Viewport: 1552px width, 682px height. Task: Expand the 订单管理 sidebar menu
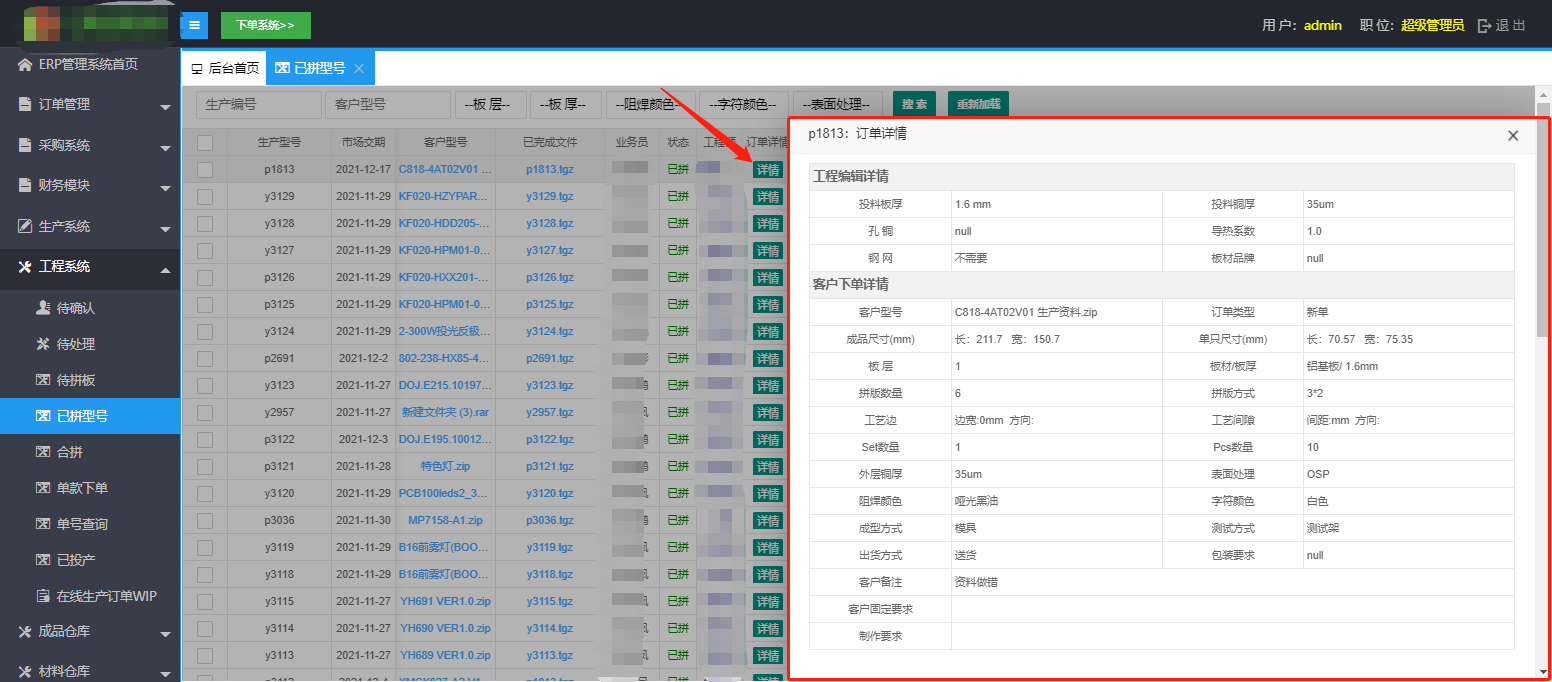90,105
